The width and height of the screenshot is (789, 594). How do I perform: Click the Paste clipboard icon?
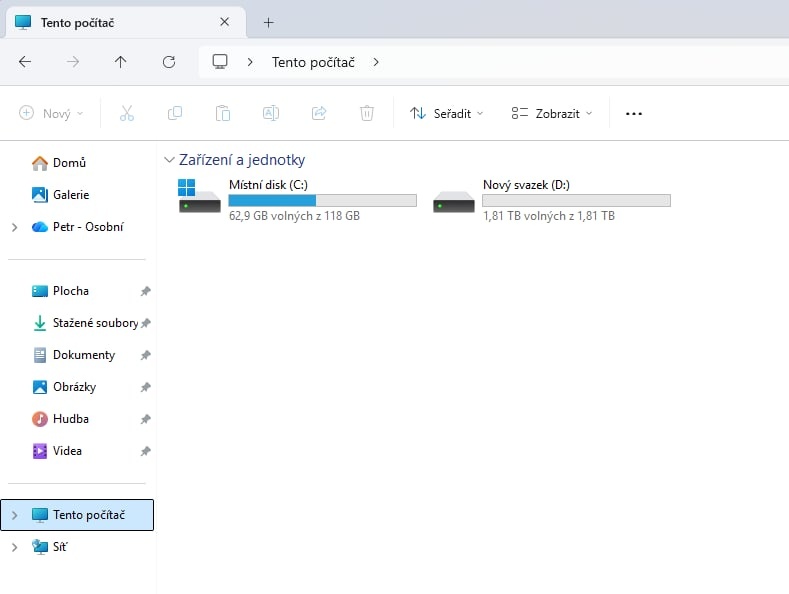[x=223, y=114]
